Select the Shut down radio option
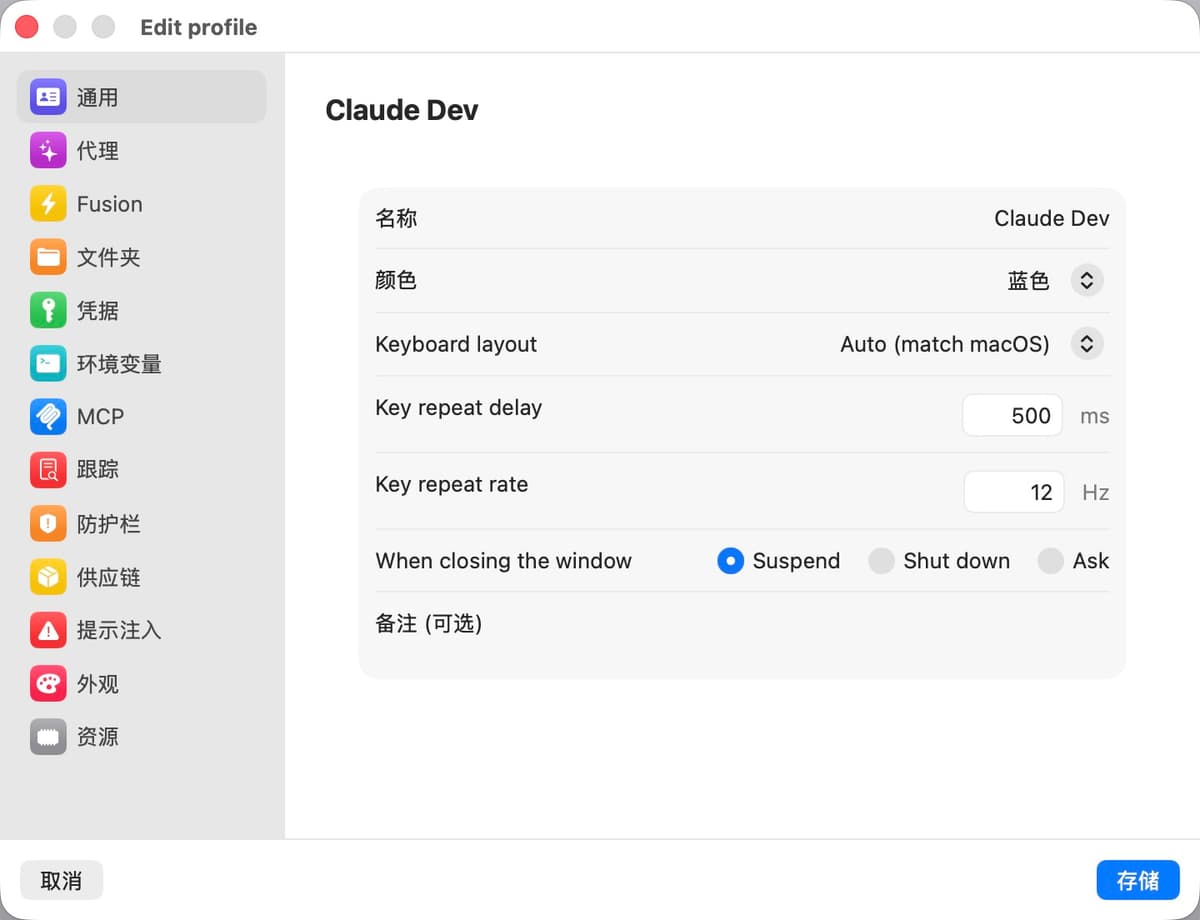Screen dimensions: 1200x920 coord(881,561)
